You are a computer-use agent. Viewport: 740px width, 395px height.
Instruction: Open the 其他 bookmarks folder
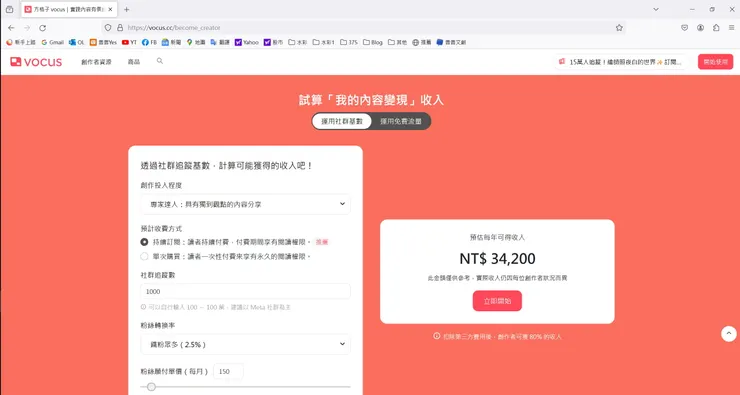(x=397, y=42)
